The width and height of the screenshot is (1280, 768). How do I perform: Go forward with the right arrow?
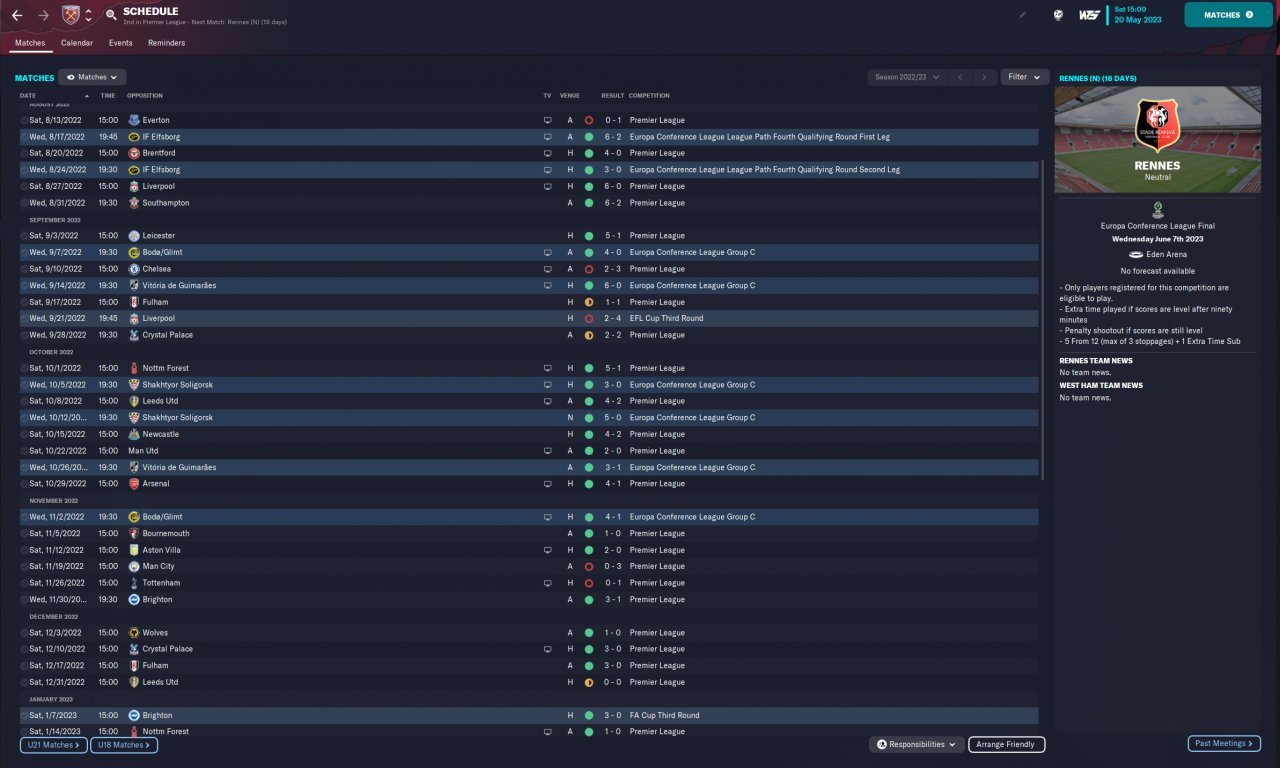pyautogui.click(x=43, y=15)
